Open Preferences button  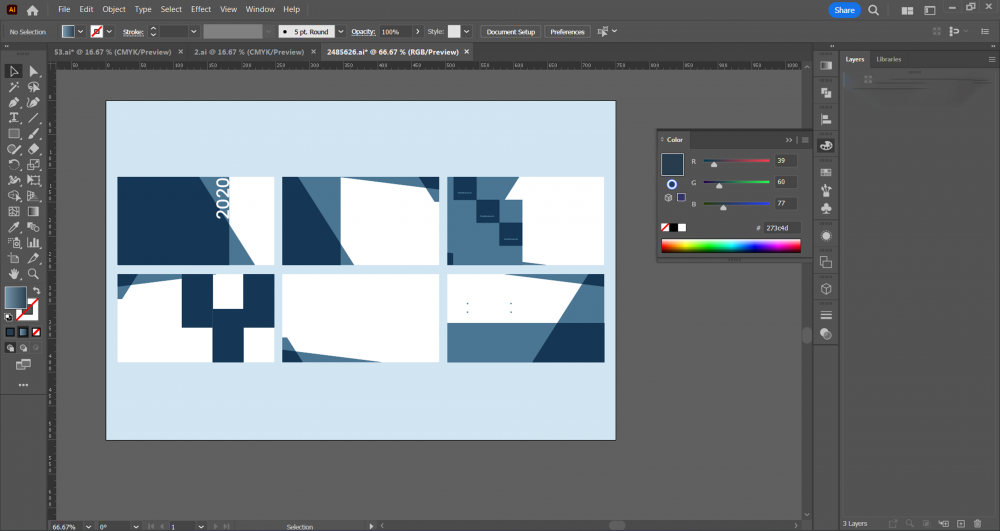[567, 31]
